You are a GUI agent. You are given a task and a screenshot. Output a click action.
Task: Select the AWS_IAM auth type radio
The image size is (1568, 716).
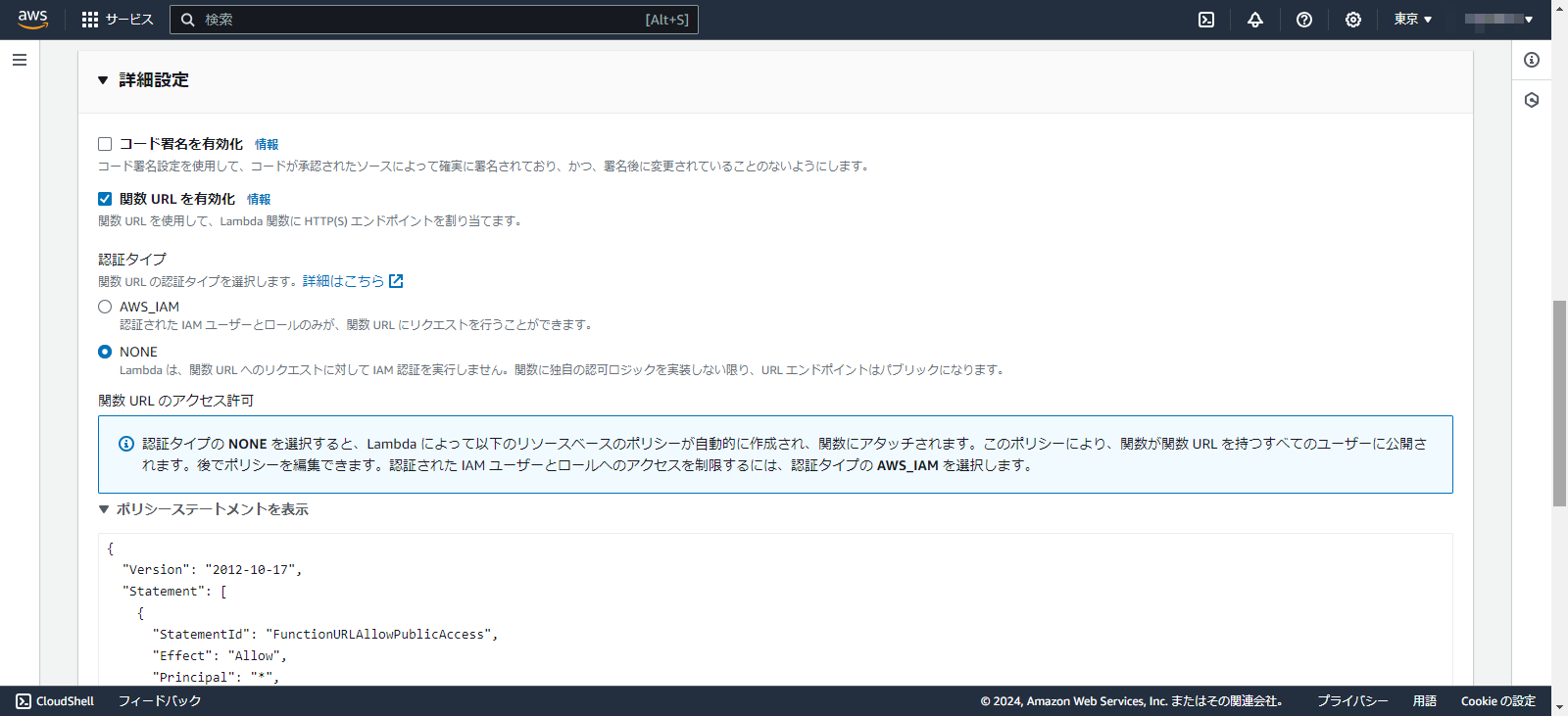(x=105, y=307)
